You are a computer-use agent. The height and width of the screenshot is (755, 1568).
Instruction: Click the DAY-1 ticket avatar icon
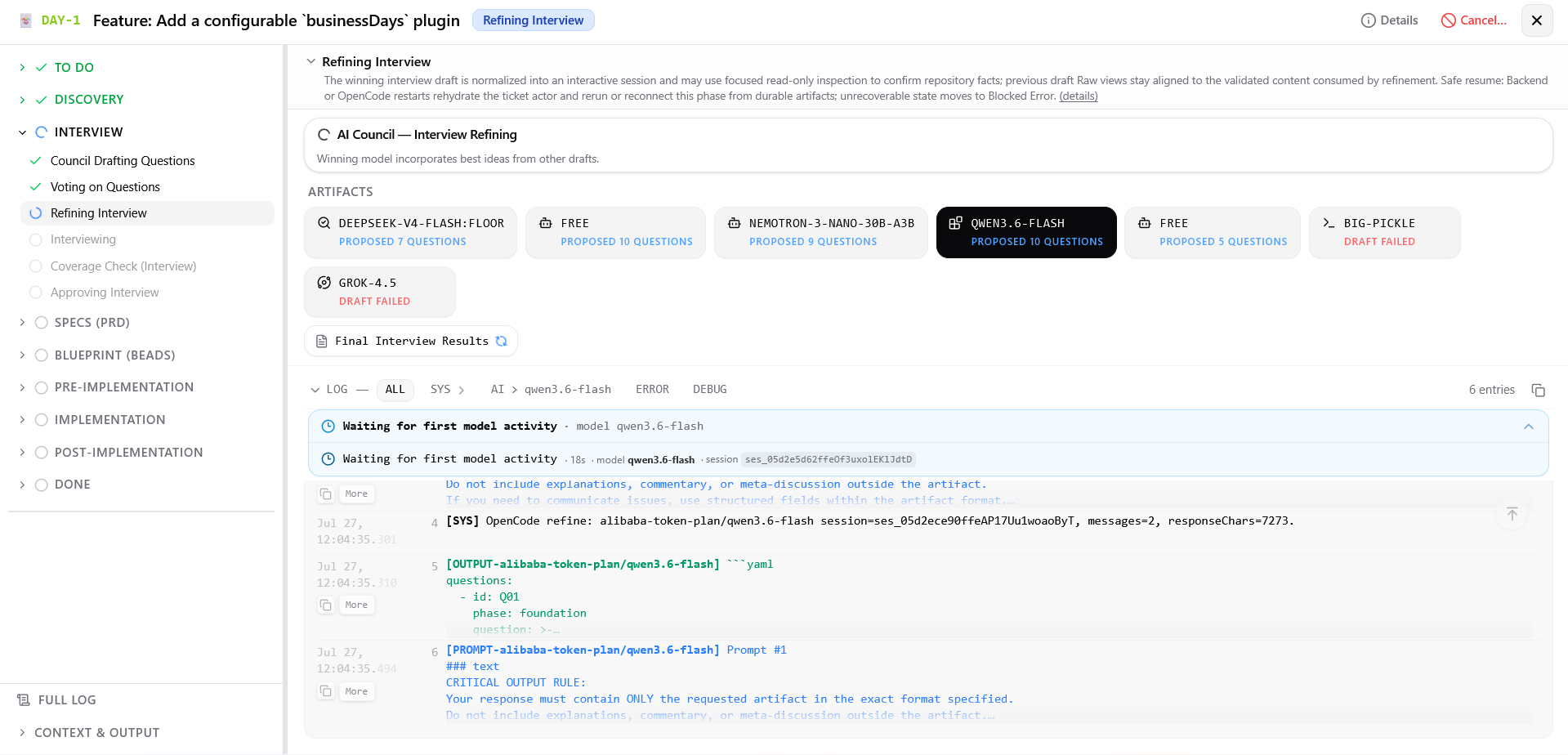point(26,20)
